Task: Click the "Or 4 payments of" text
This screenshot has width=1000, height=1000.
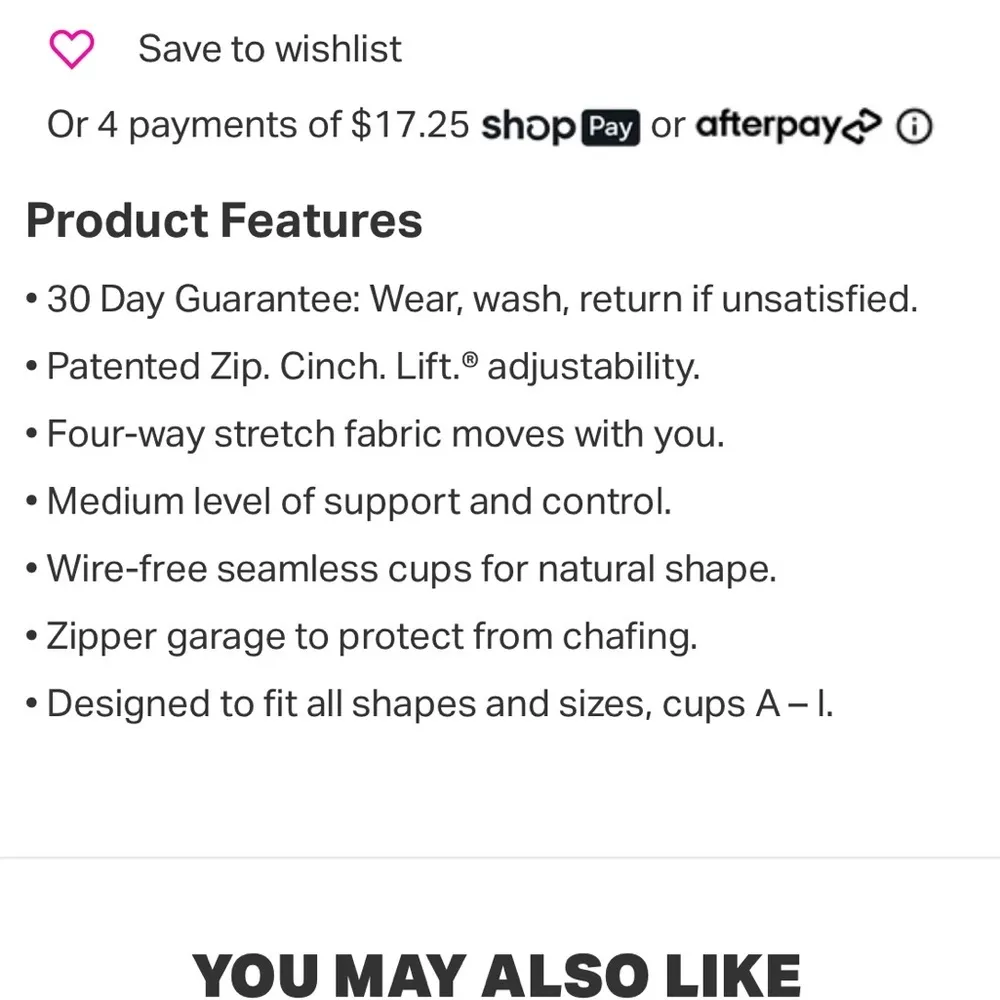Action: click(195, 126)
